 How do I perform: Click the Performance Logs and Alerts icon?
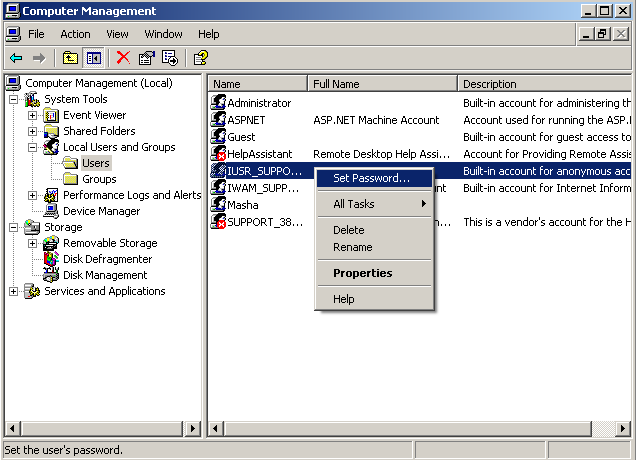[51, 196]
